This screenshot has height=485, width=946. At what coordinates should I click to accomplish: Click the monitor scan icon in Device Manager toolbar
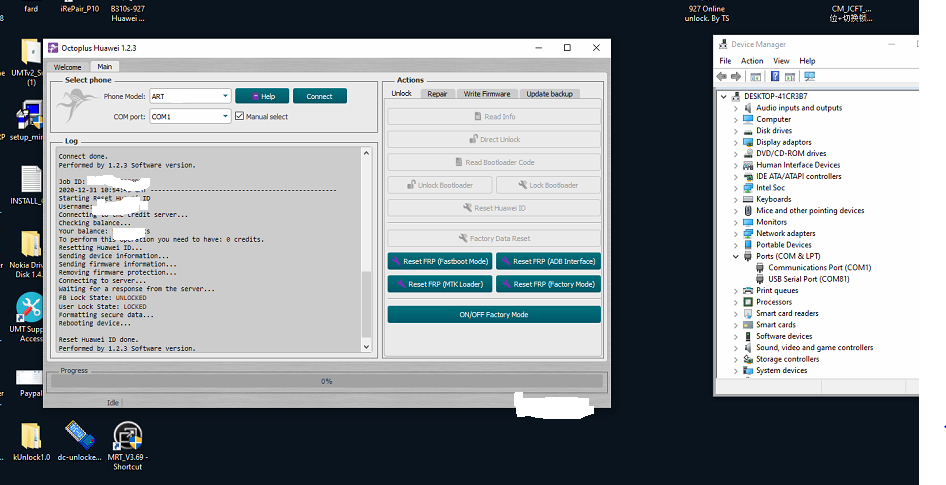[x=810, y=77]
